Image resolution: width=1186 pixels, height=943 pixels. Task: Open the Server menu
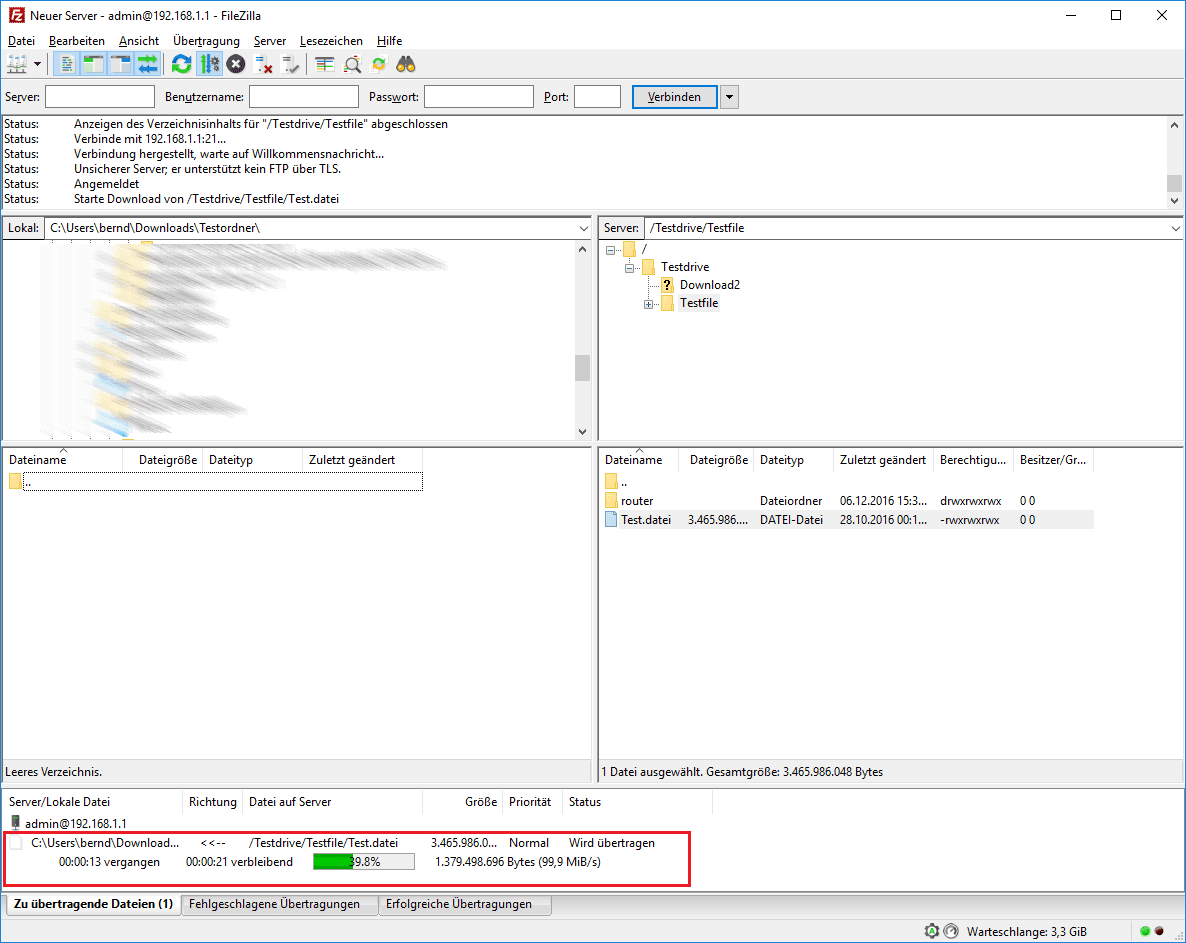[x=269, y=41]
